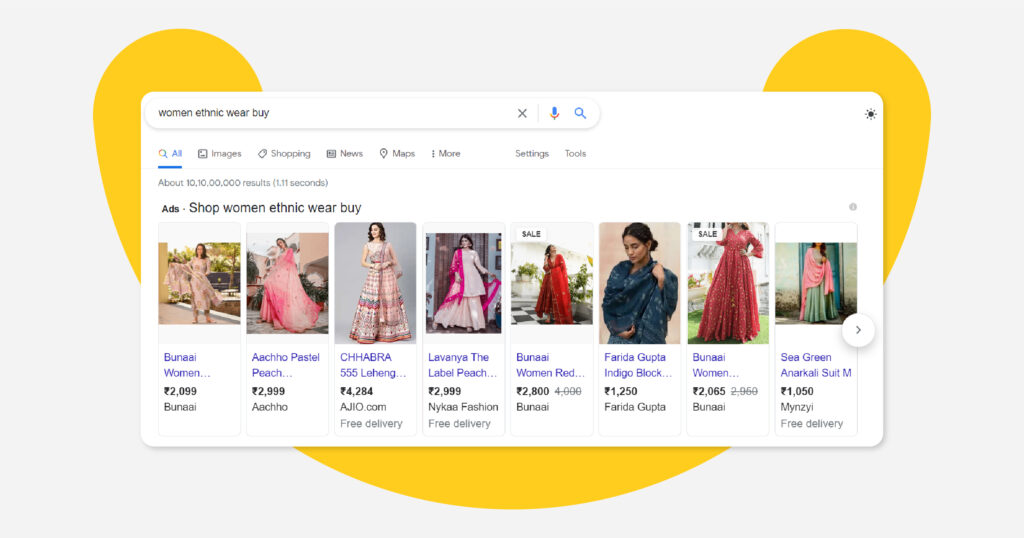Open the Maps tab

[397, 153]
